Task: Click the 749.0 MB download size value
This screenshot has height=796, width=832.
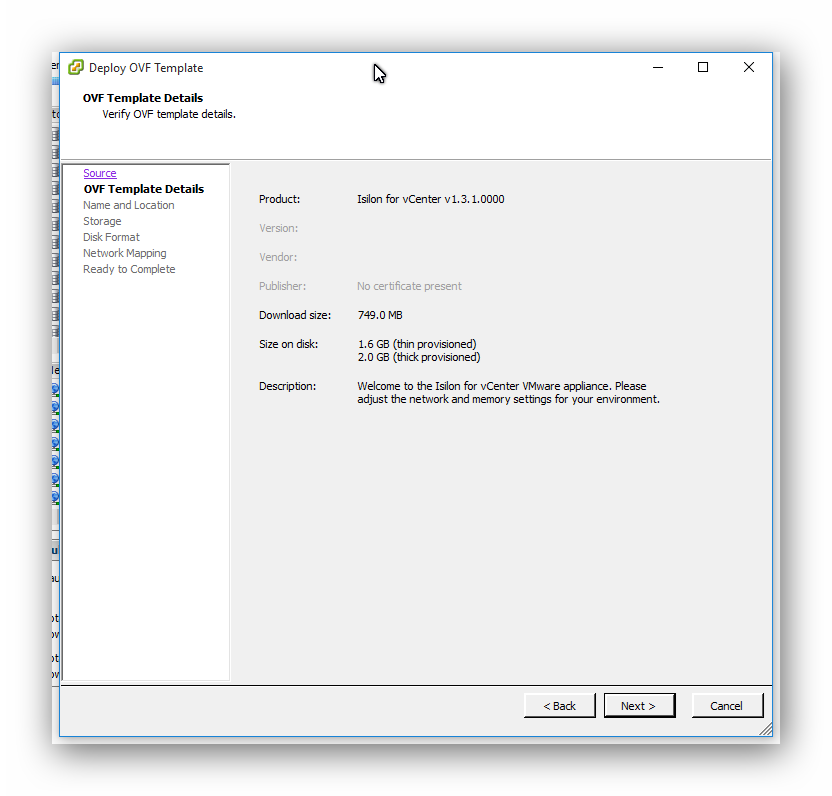Action: coord(380,315)
